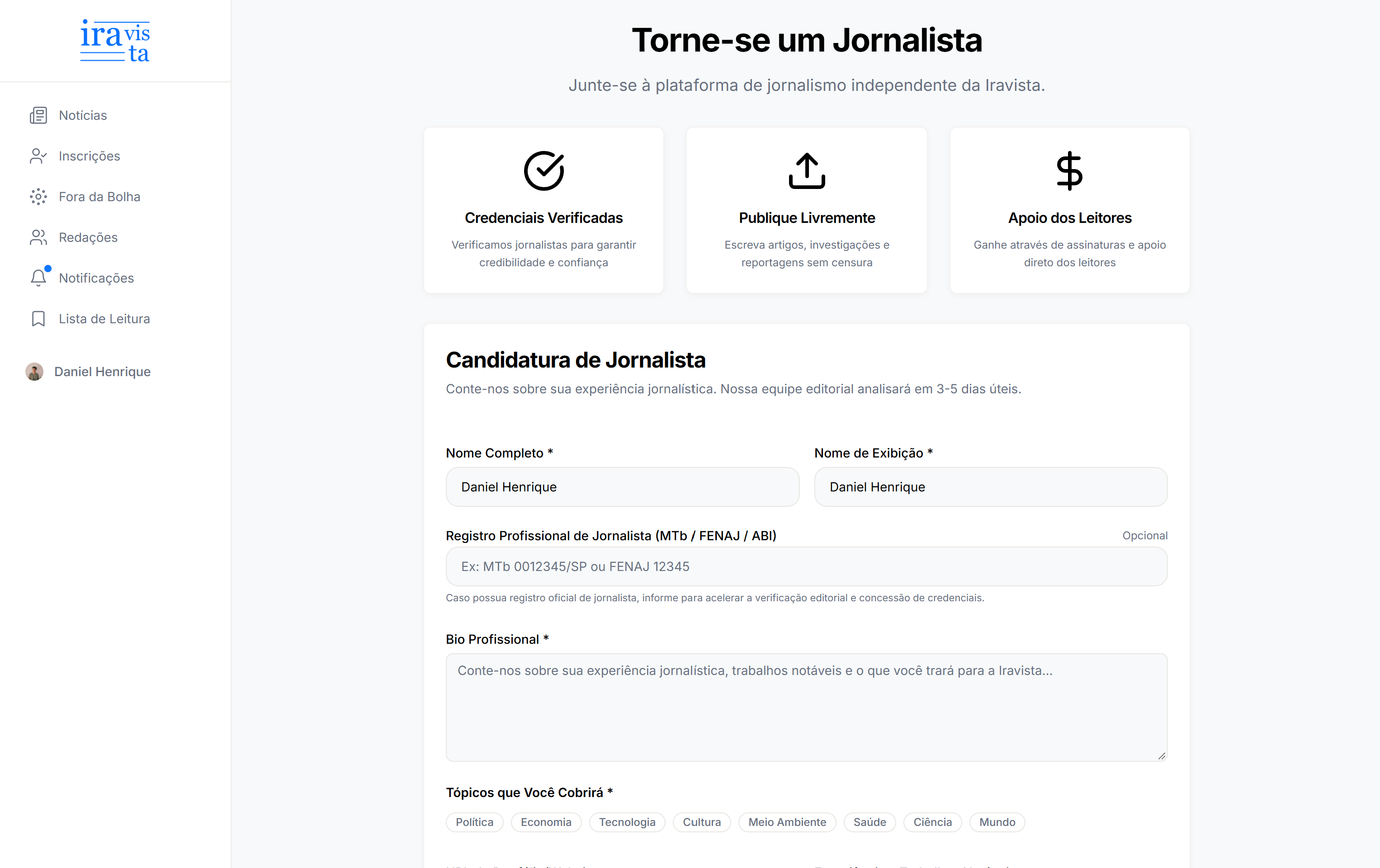Click the Inscrições user-check icon
Screen dimensions: 1380x868
coord(38,156)
